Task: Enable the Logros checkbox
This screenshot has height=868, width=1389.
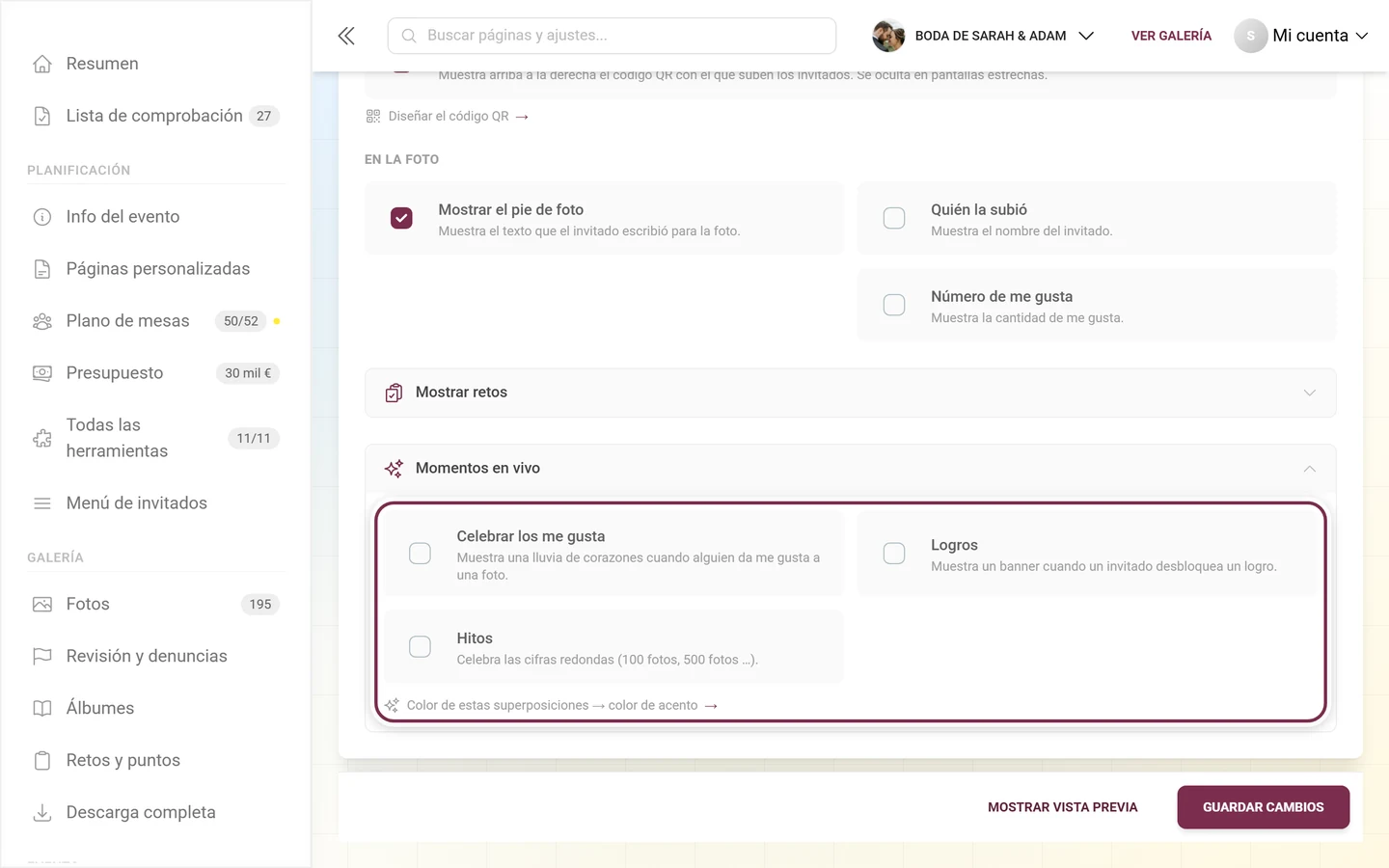Action: [x=894, y=554]
